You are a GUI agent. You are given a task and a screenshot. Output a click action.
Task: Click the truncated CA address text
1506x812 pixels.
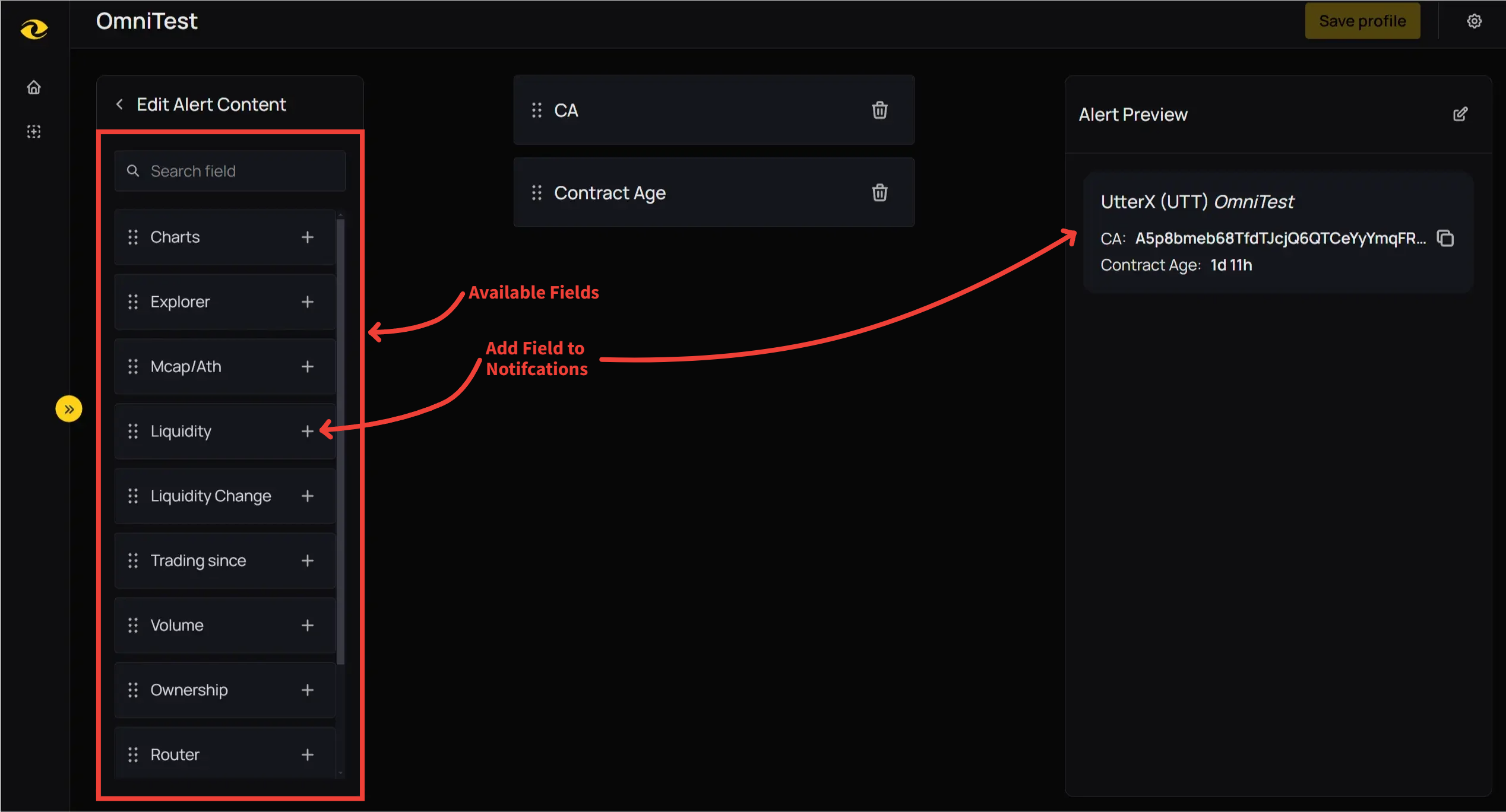tap(1280, 238)
